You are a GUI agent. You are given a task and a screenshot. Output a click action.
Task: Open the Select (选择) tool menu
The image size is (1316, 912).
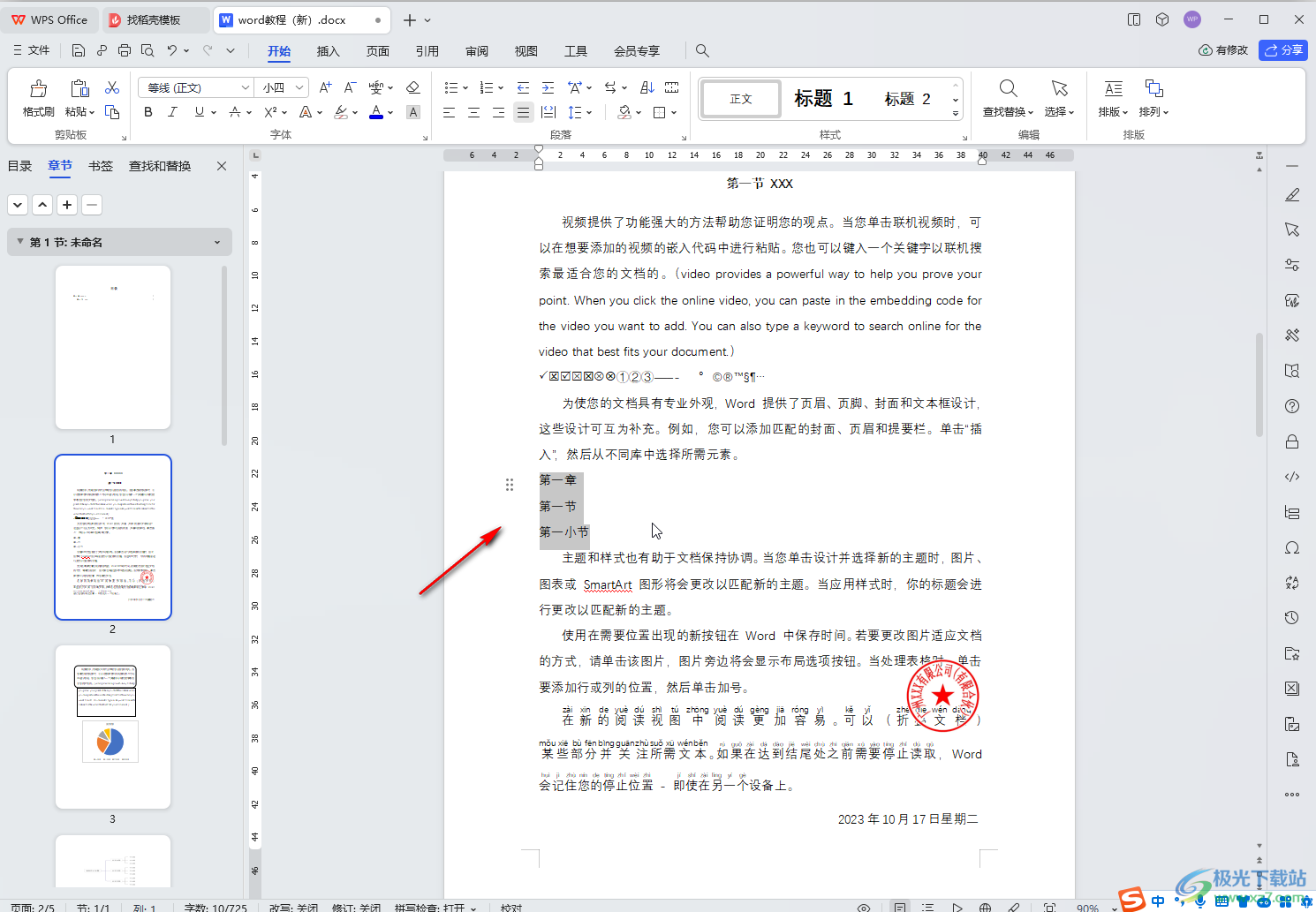[1059, 98]
